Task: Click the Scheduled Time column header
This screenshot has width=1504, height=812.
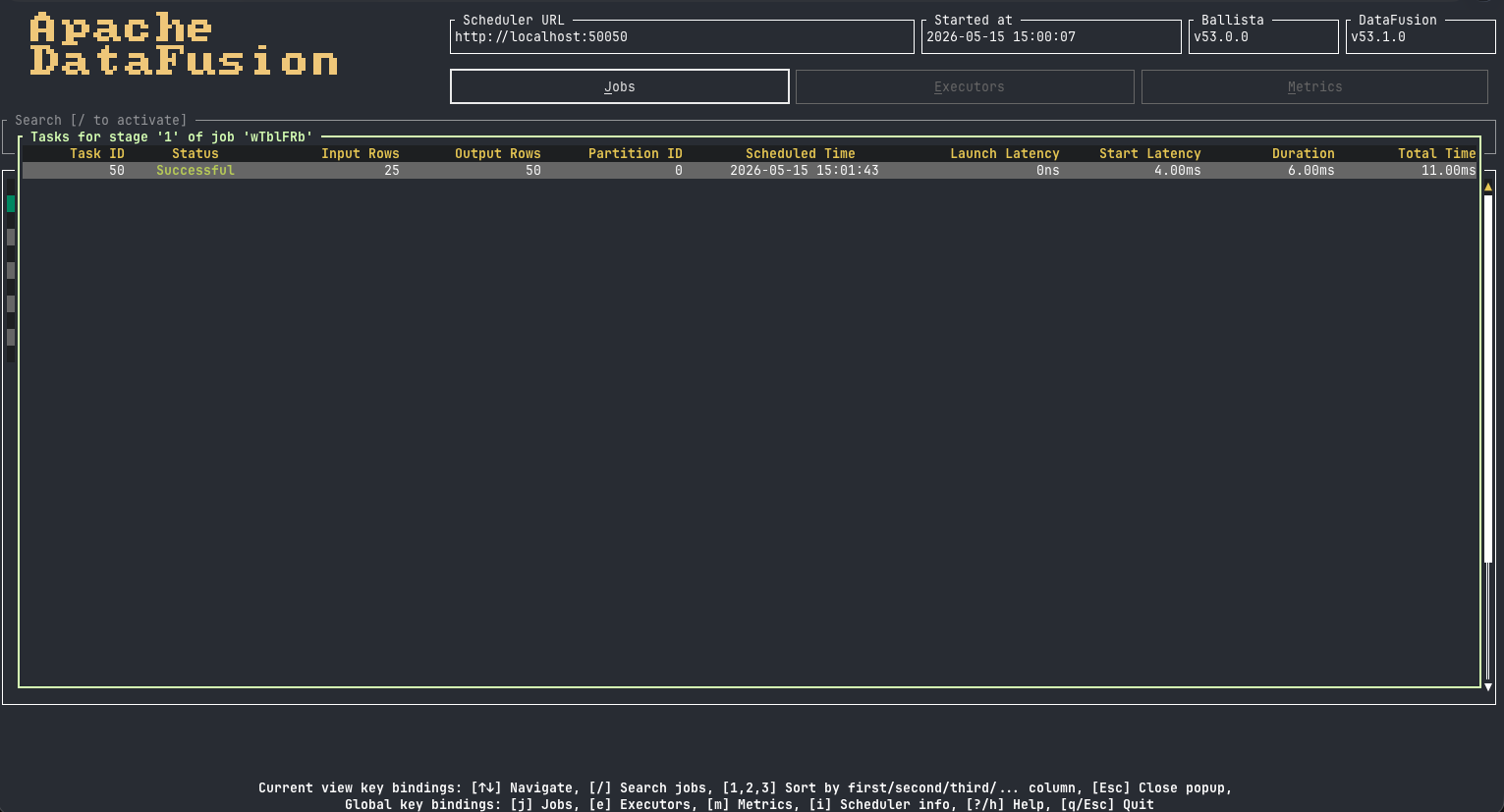Action: click(x=801, y=153)
